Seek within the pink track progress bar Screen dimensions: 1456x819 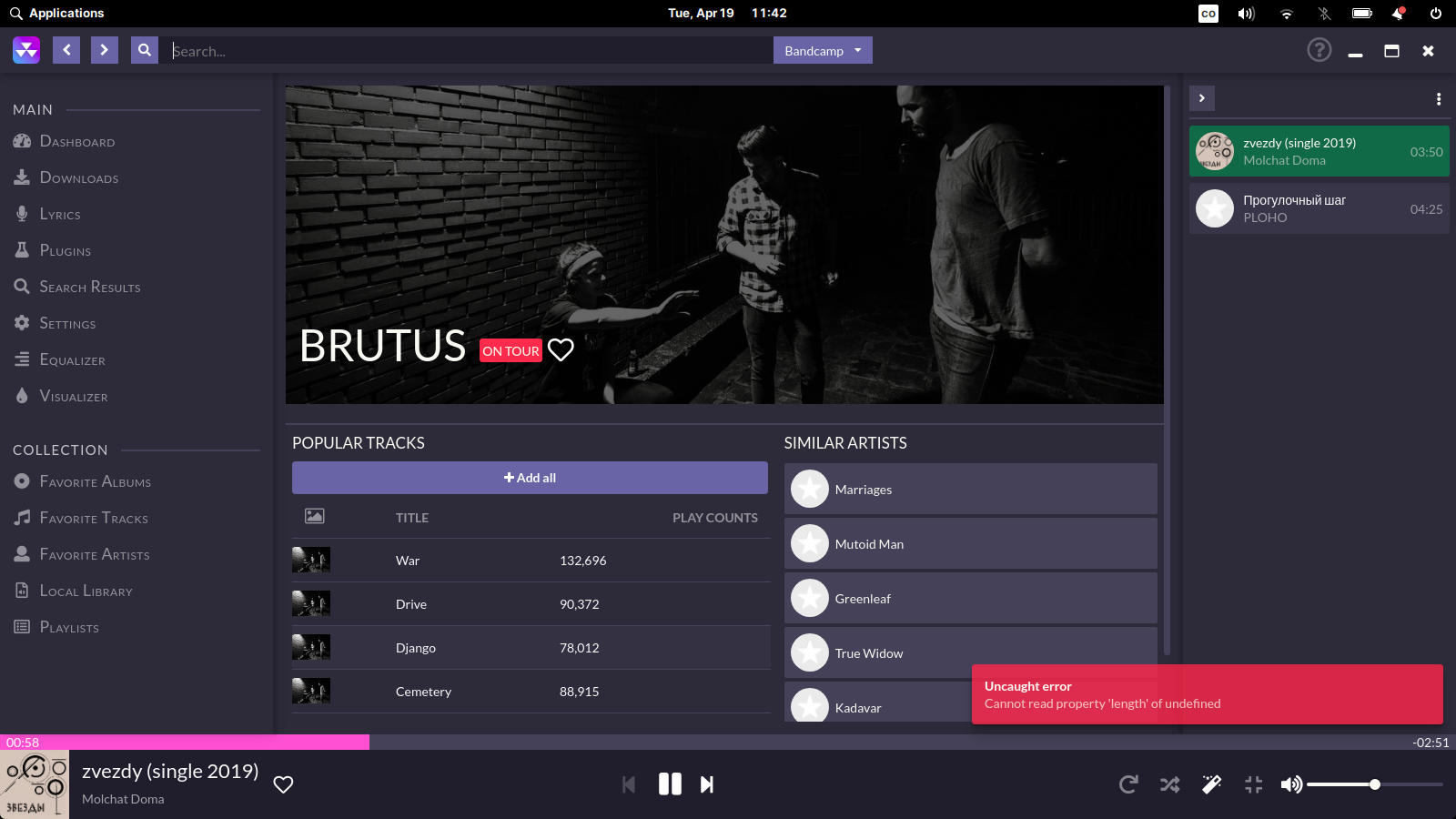[185, 743]
